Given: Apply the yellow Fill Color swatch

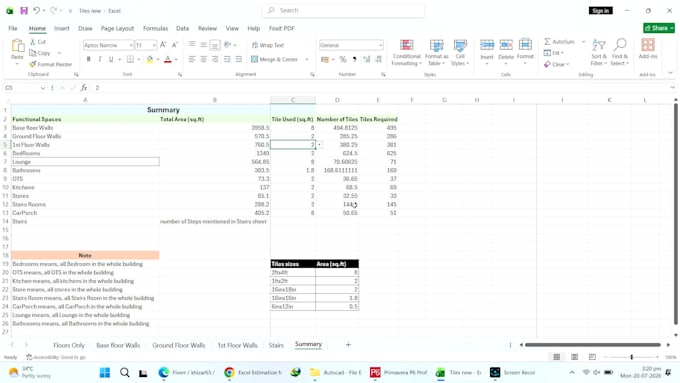Looking at the screenshot, I should pos(150,59).
